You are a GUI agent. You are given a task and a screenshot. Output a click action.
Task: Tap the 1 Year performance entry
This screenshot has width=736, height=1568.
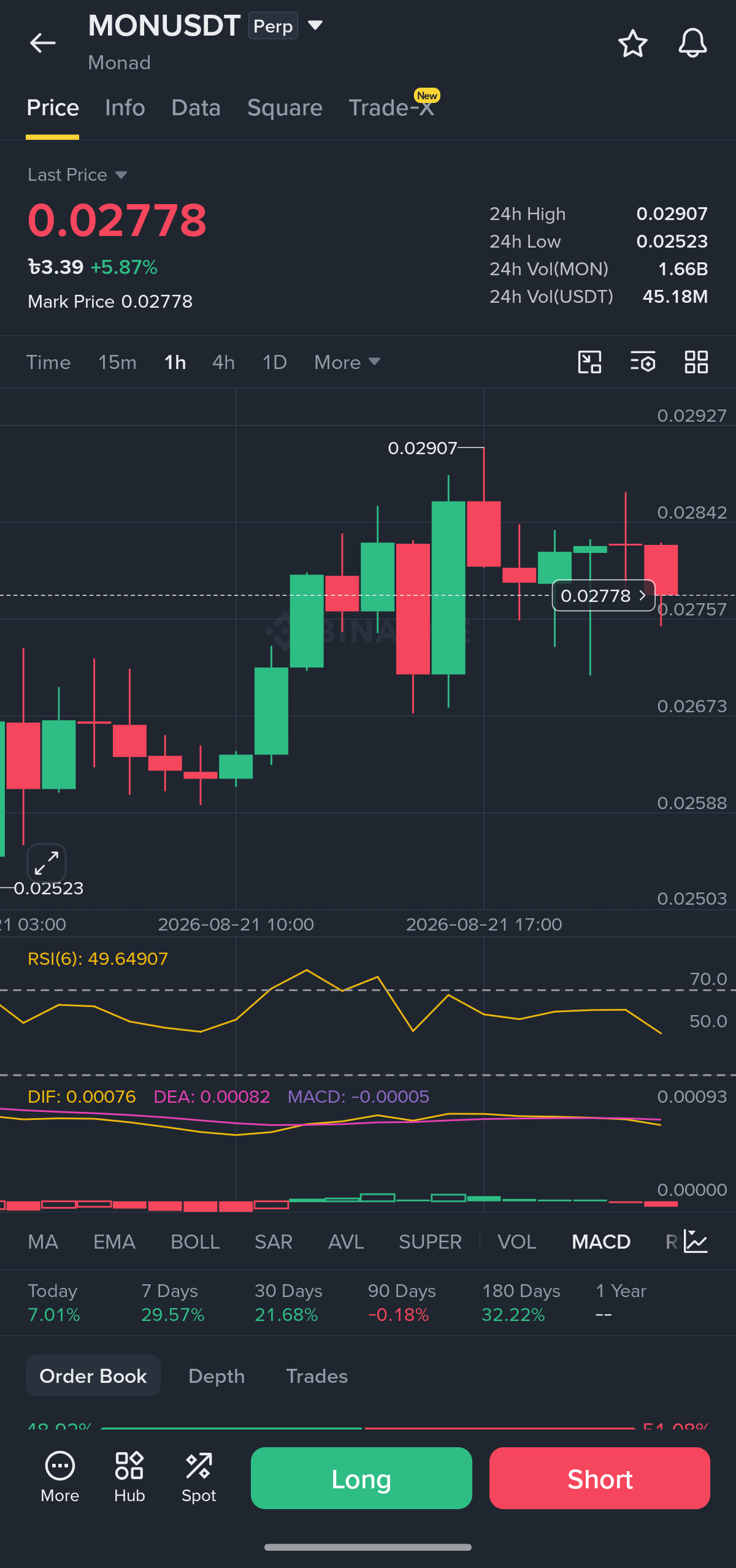(x=621, y=1303)
